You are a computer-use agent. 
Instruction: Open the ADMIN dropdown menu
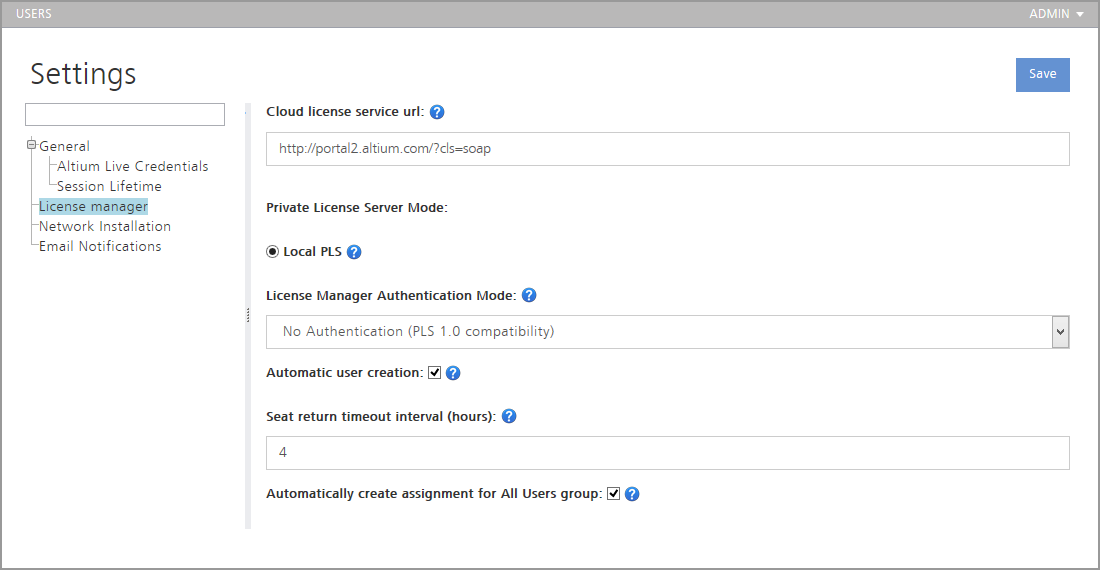[x=1056, y=14]
